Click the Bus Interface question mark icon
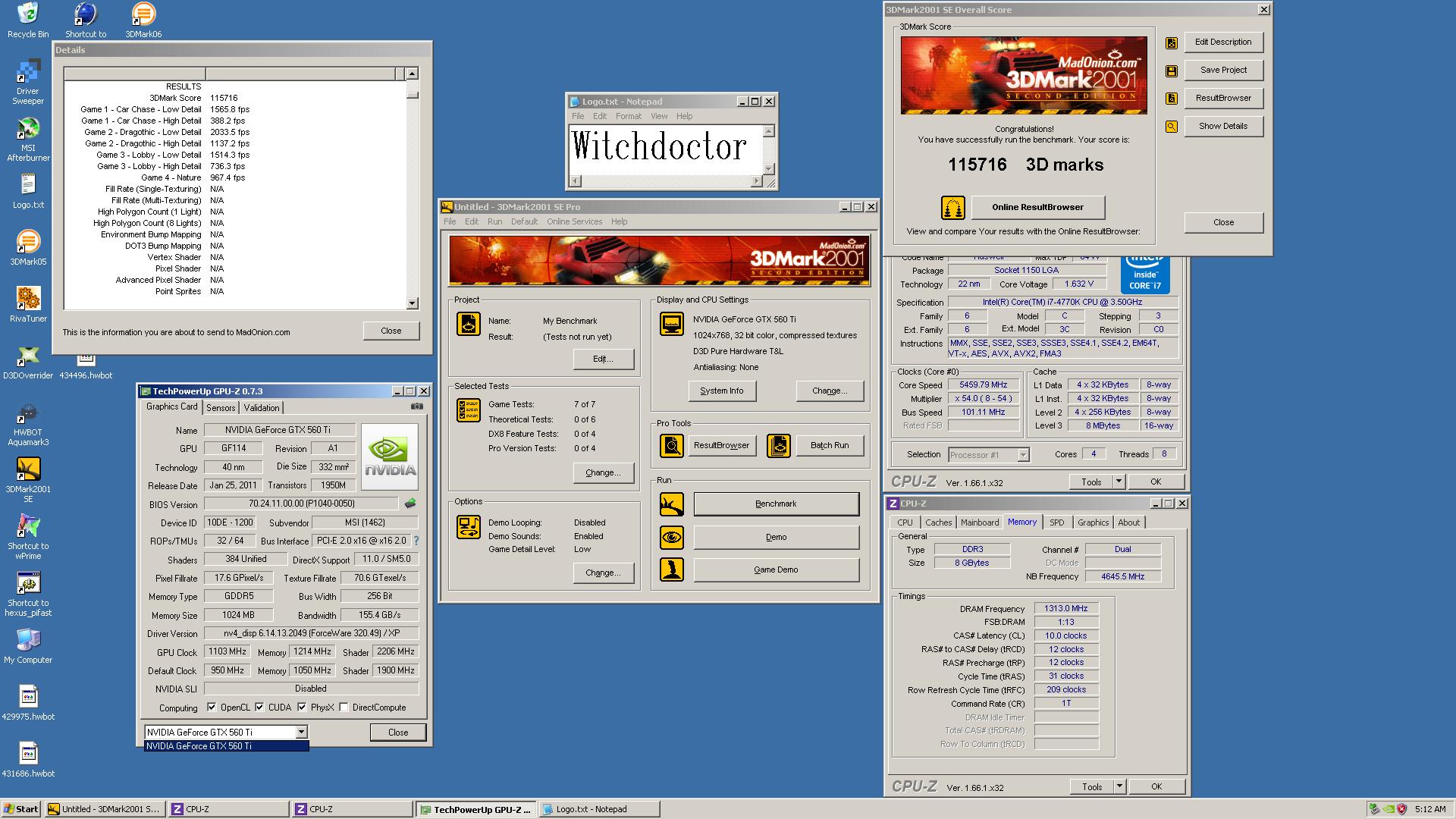1456x819 pixels. tap(416, 541)
